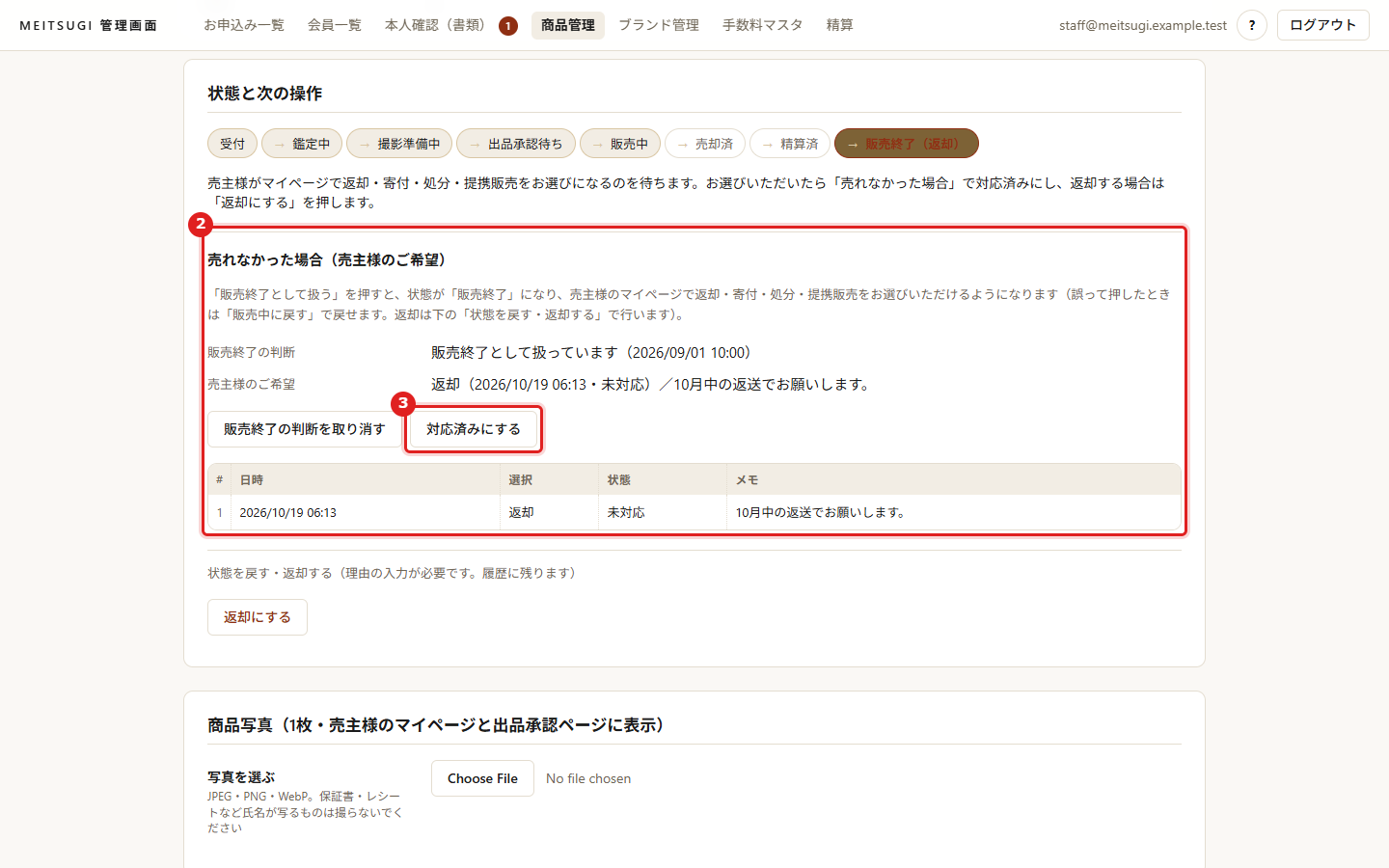Click the notification badge next to 本人確認

[508, 26]
